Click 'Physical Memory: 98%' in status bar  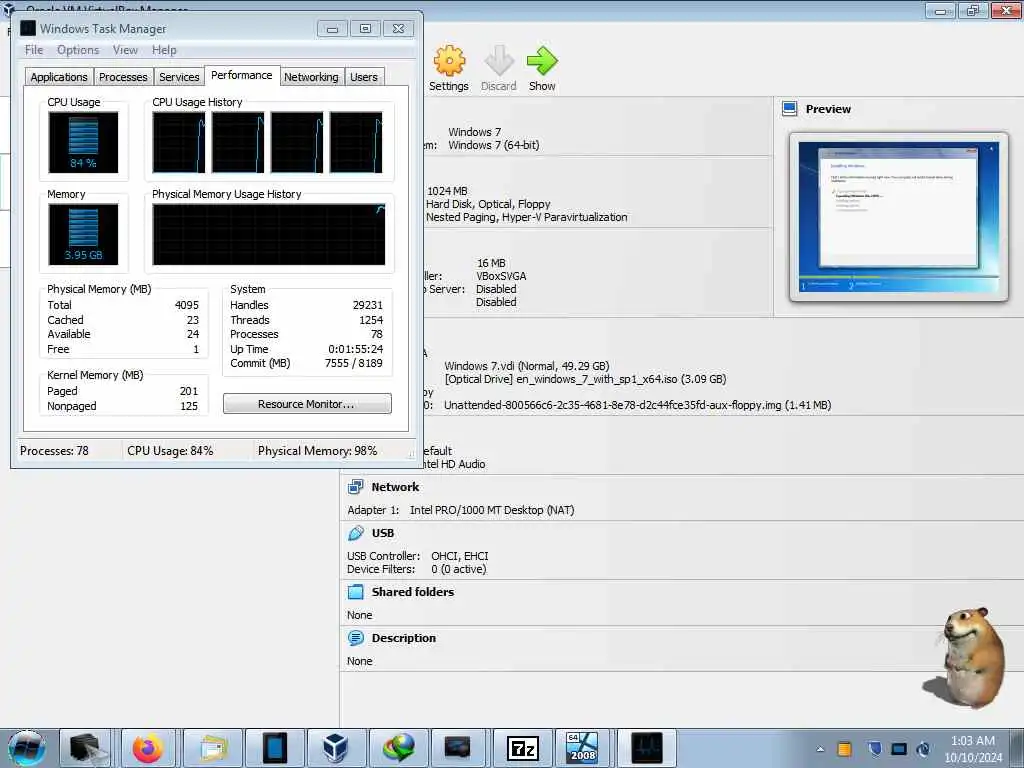(317, 451)
